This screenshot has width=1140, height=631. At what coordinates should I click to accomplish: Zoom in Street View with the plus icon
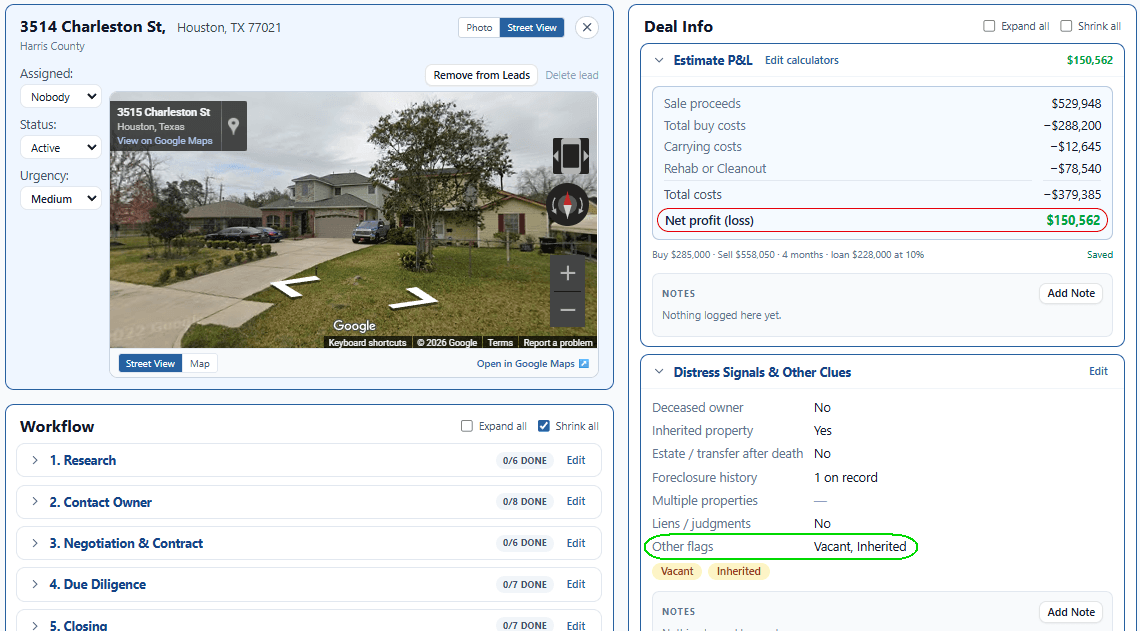point(568,273)
